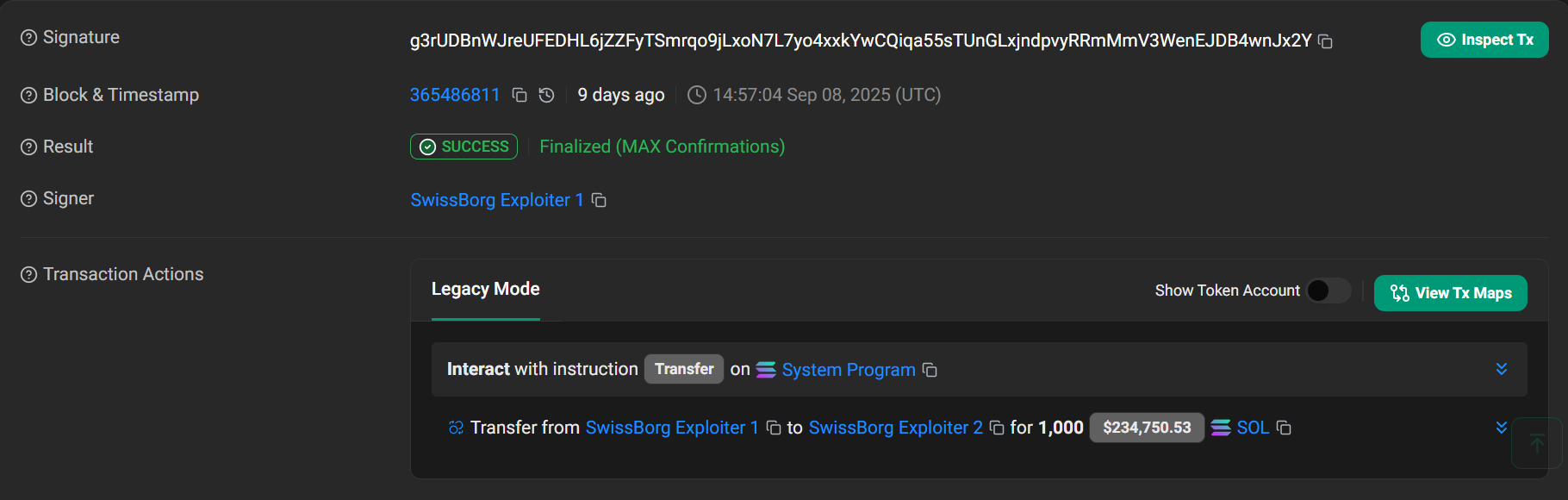This screenshot has height=500, width=1568.
Task: Copy the transaction signature
Action: click(1326, 41)
